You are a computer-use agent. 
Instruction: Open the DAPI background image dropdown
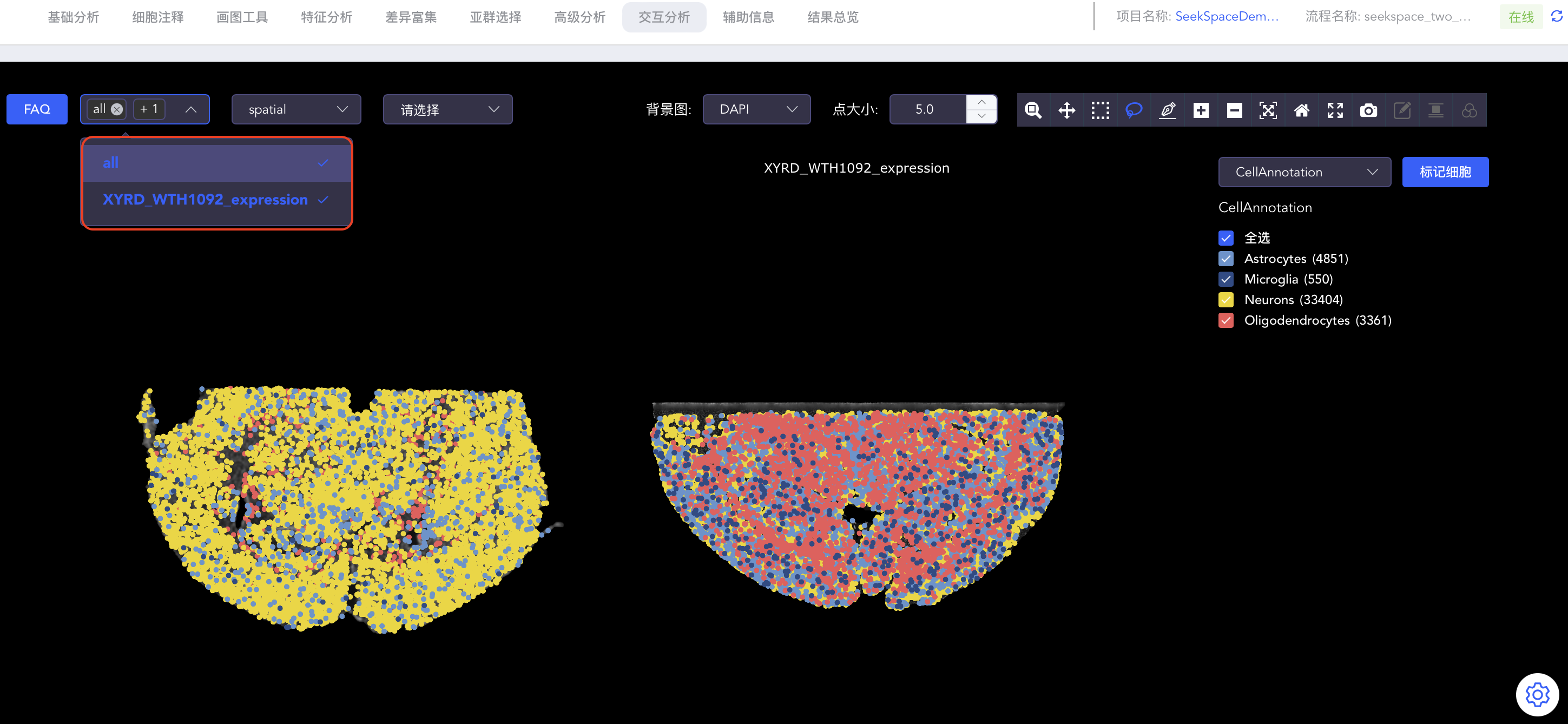(x=756, y=110)
